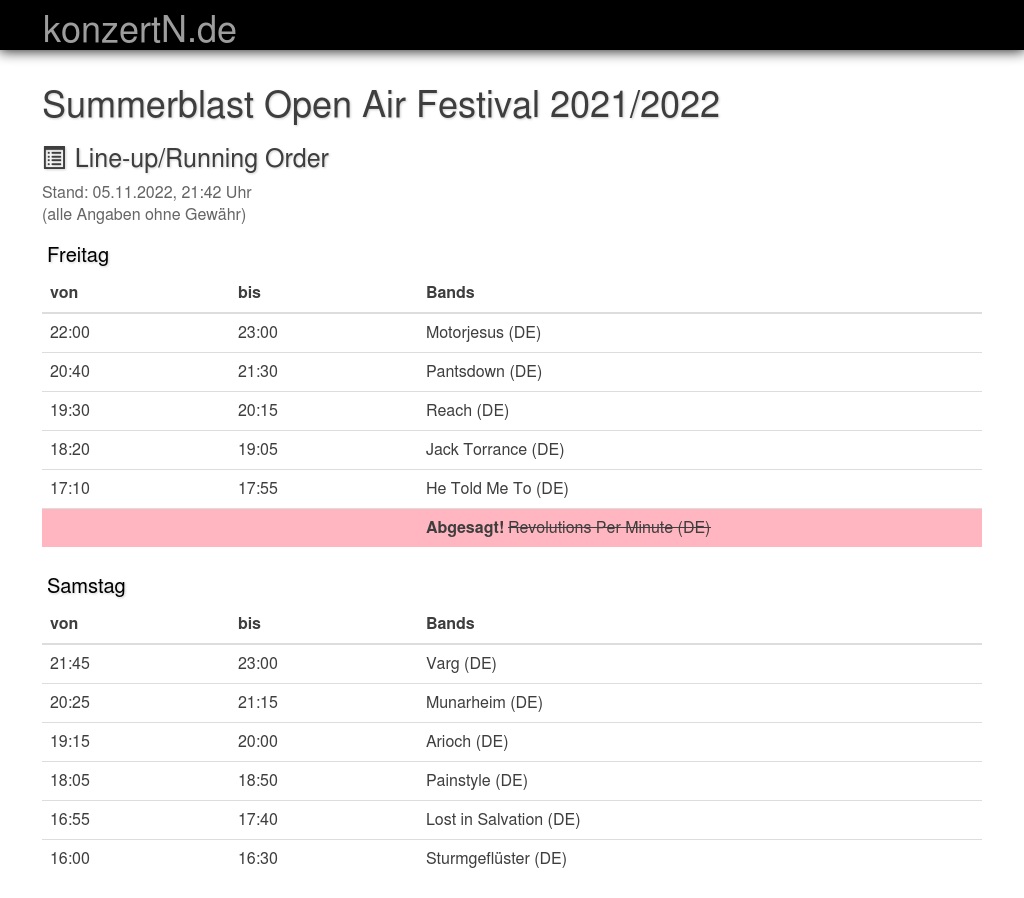Open Jack Torrance (DE) entry

pyautogui.click(x=494, y=449)
